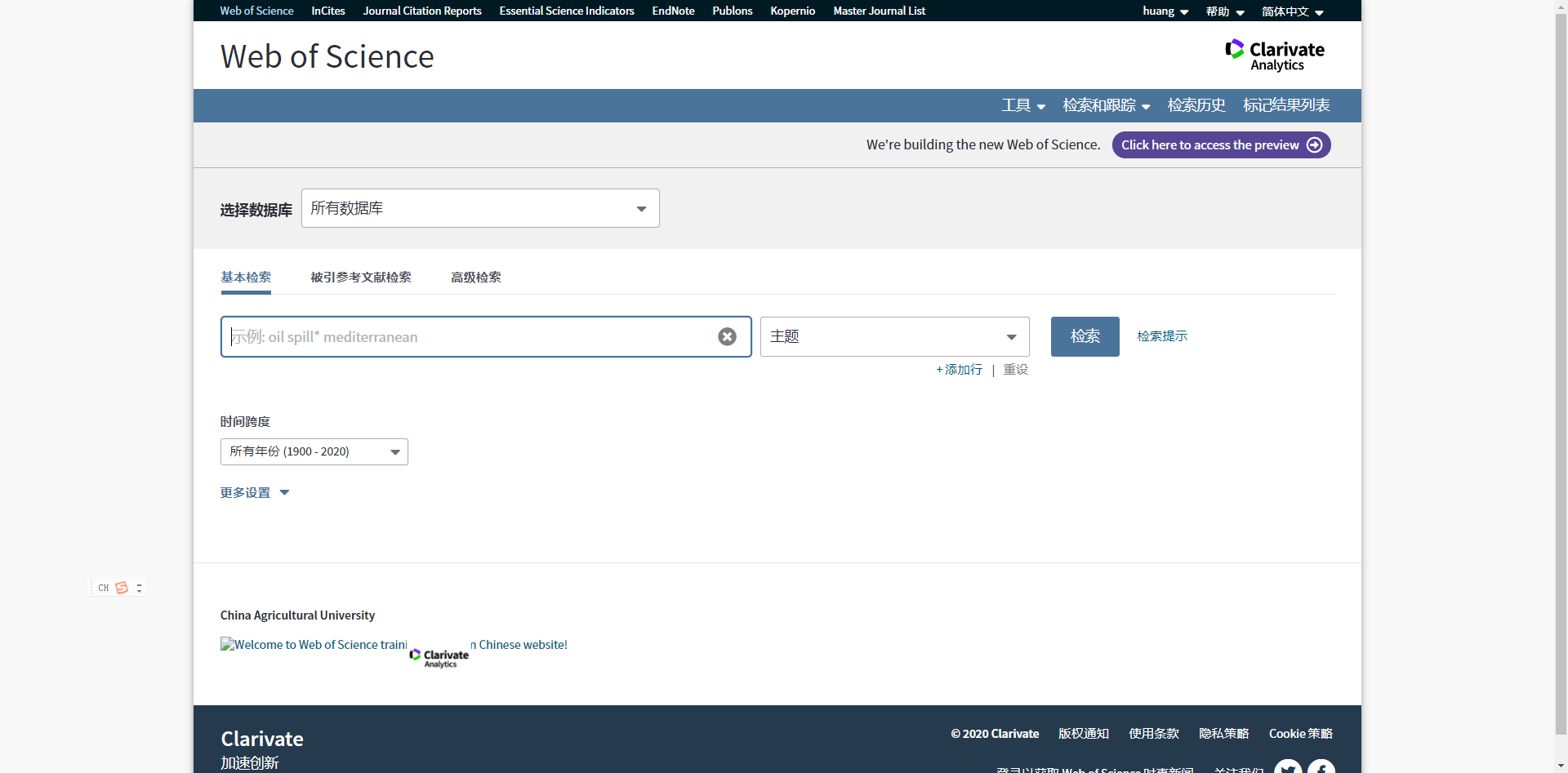
Task: Click the 检索 search button
Action: [1085, 336]
